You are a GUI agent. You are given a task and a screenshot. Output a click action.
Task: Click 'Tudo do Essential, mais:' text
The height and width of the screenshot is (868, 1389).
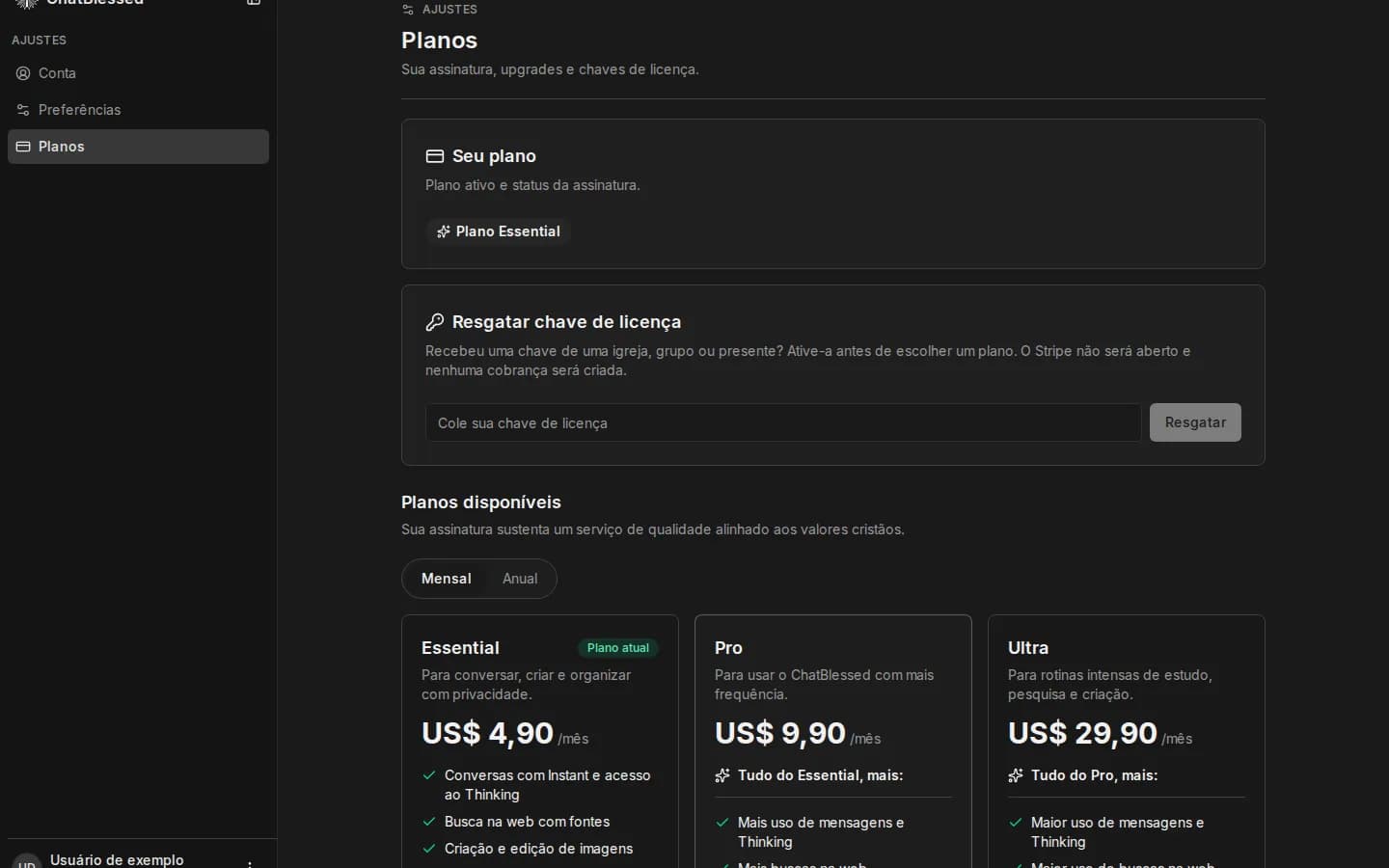point(821,775)
